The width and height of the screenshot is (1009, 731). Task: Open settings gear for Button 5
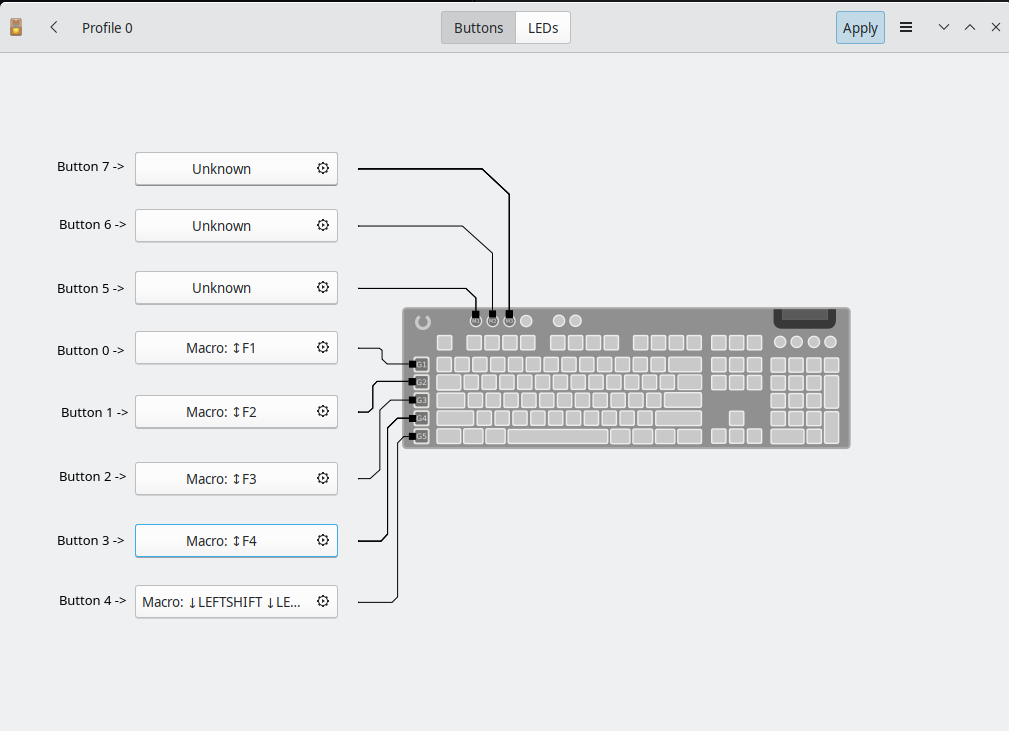click(322, 287)
